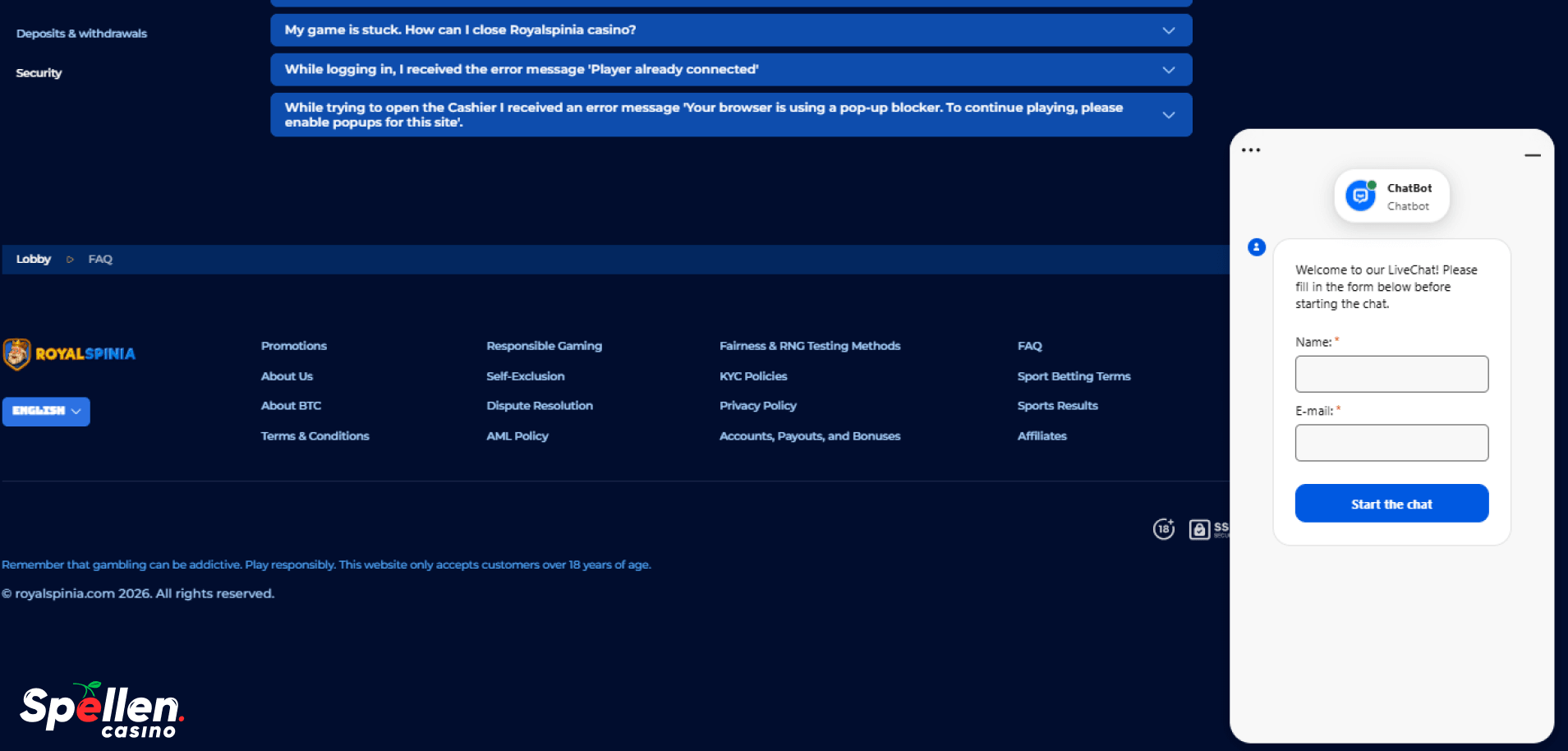This screenshot has width=1568, height=751.
Task: Go to Lobby via breadcrumb
Action: tap(34, 260)
